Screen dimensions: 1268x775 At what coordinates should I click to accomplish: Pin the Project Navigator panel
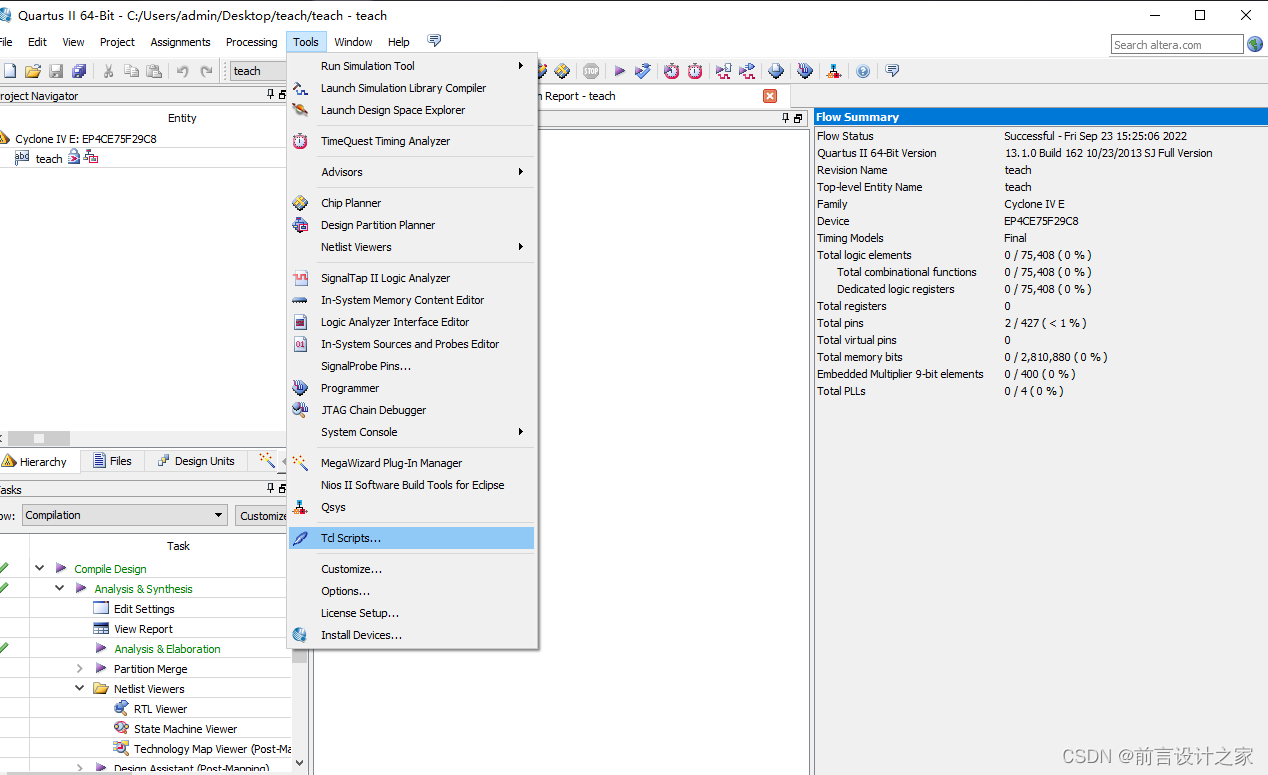coord(270,95)
